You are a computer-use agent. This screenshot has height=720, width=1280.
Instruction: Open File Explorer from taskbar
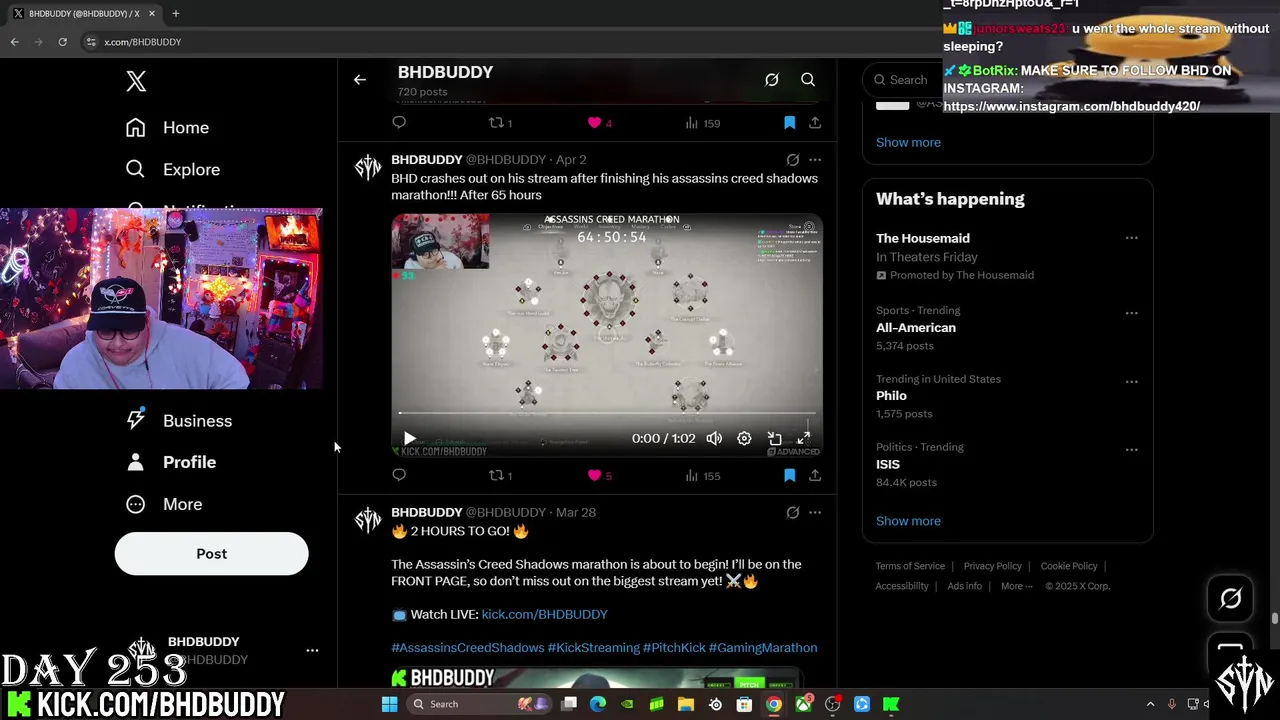[686, 704]
